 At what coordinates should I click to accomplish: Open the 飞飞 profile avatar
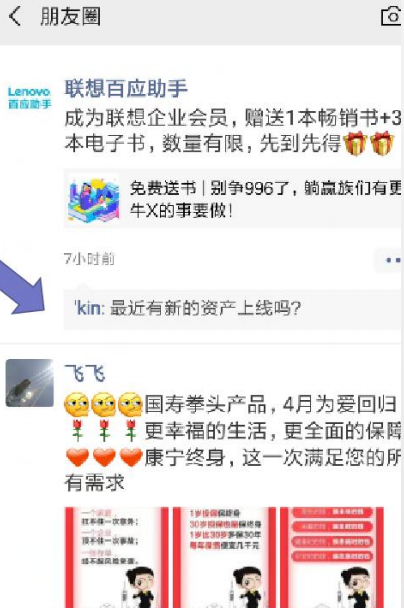tap(29, 383)
